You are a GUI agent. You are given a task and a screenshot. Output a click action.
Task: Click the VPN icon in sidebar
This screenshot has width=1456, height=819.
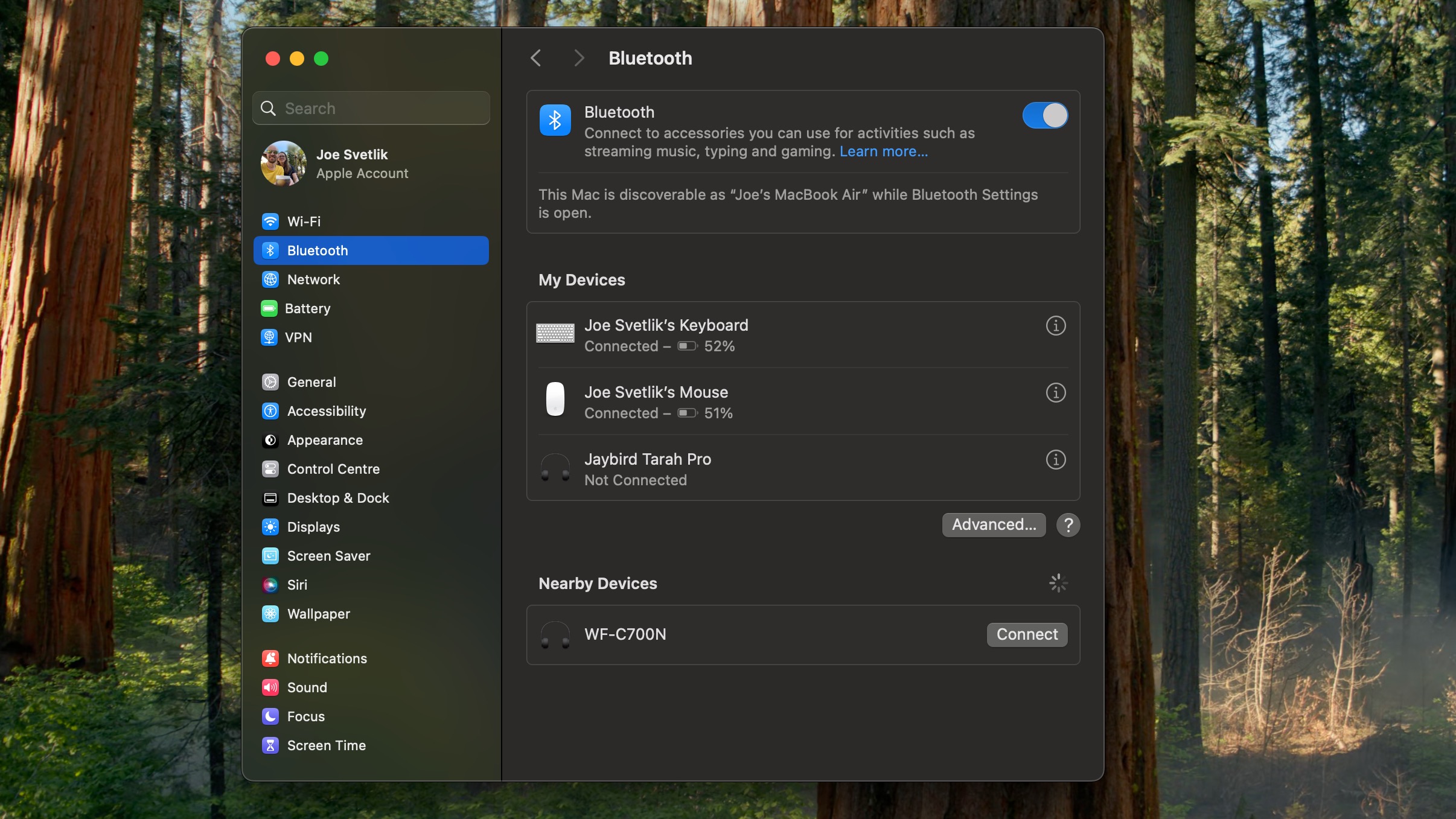point(270,338)
